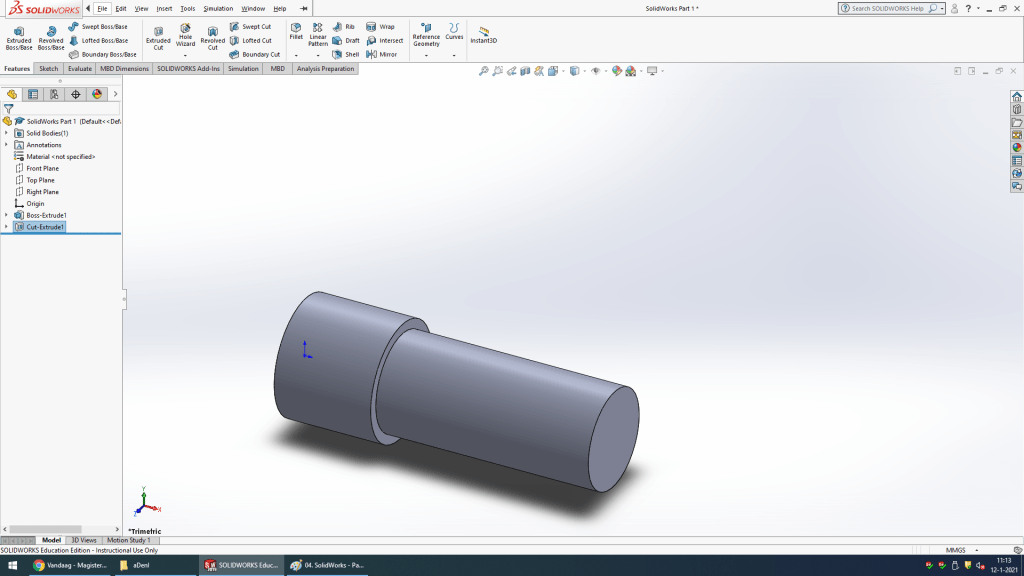Open the ConfigurationManager tab icon

[x=54, y=94]
